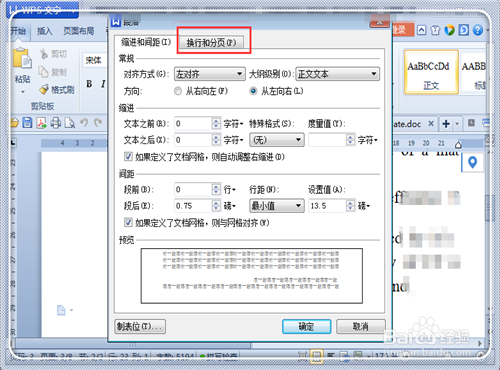Screen dimensions: 500x370
Task: Click the help question mark icon
Action: tap(478, 30)
